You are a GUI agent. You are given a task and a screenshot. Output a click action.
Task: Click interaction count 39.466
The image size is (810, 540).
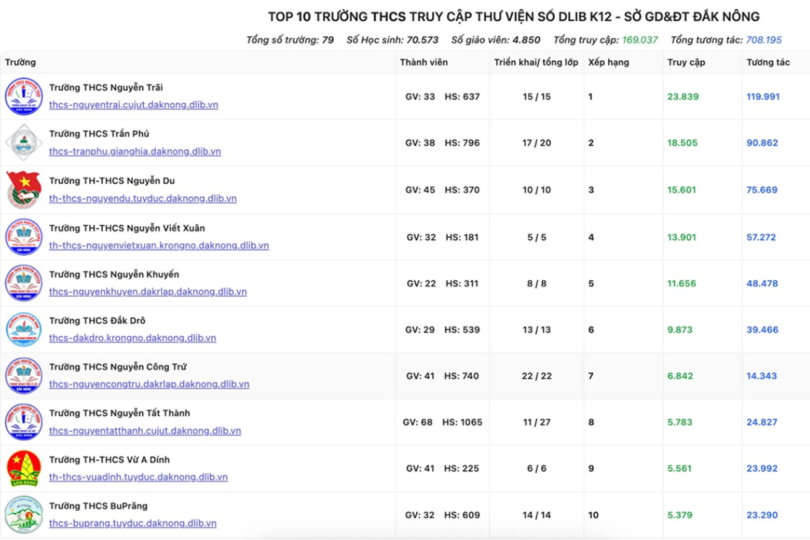(762, 330)
